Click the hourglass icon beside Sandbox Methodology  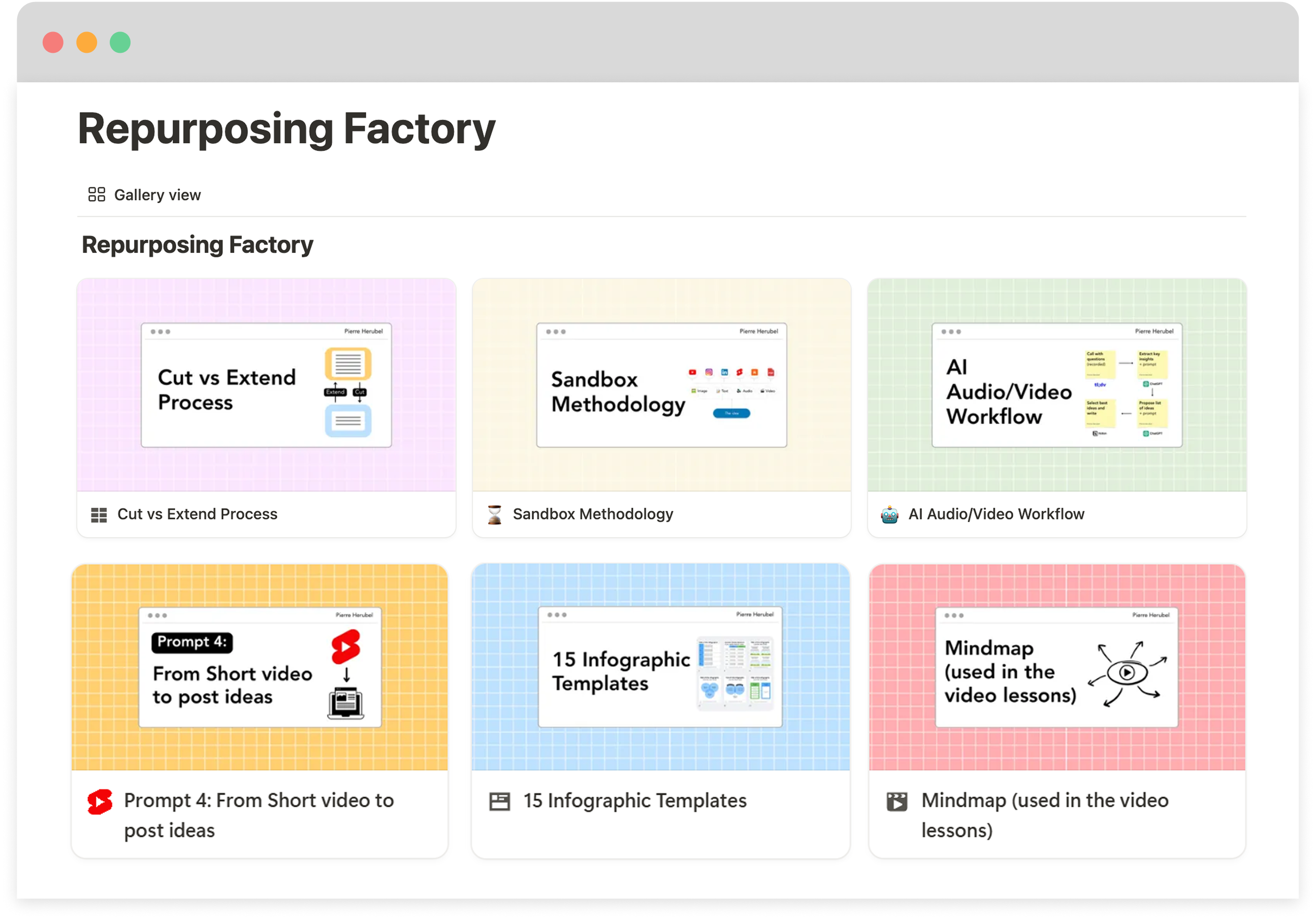coord(495,514)
